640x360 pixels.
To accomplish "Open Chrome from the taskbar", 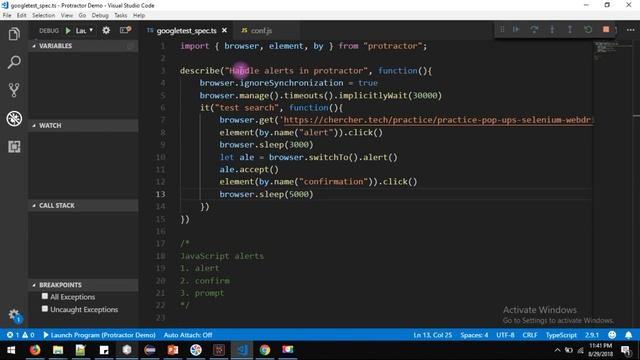I will point(265,350).
